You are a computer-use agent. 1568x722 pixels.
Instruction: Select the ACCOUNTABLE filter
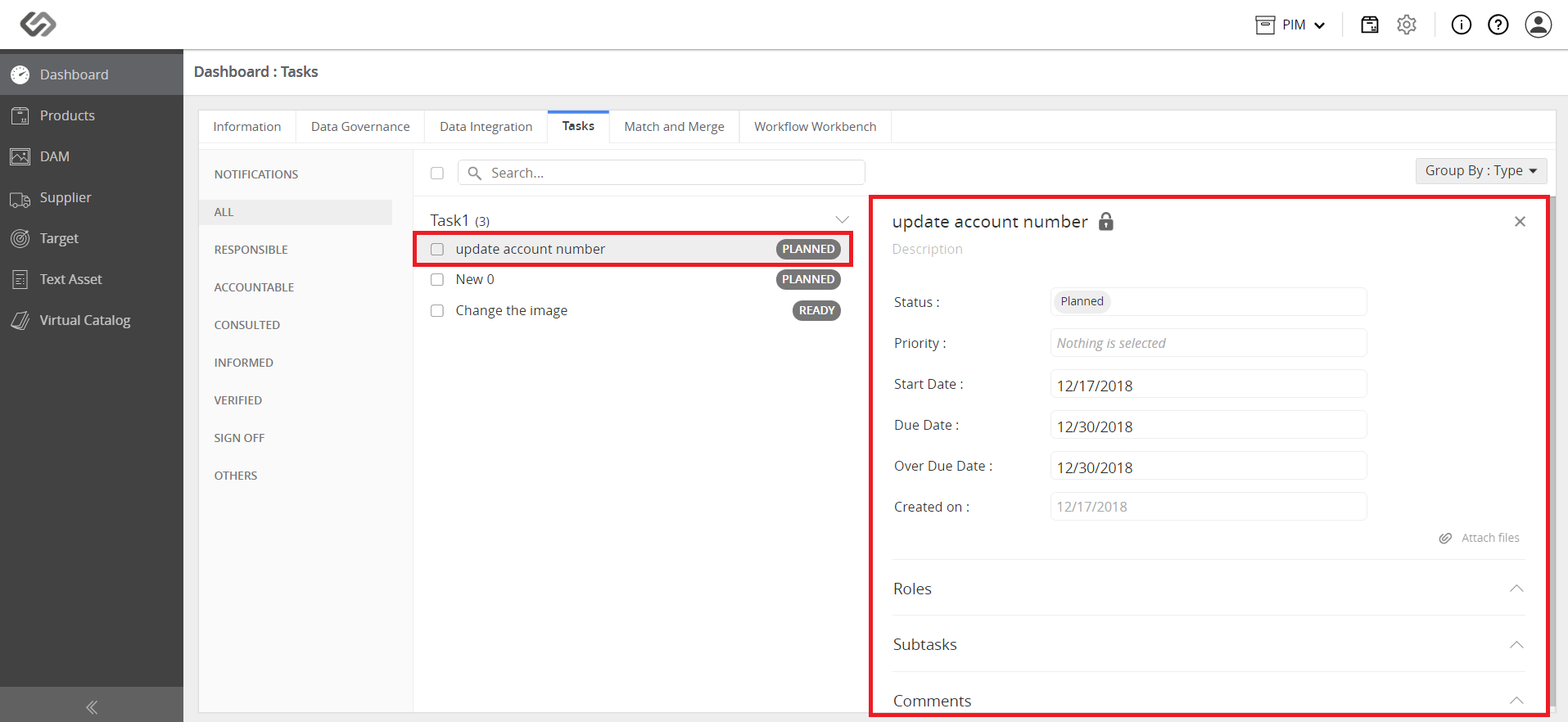coord(254,287)
